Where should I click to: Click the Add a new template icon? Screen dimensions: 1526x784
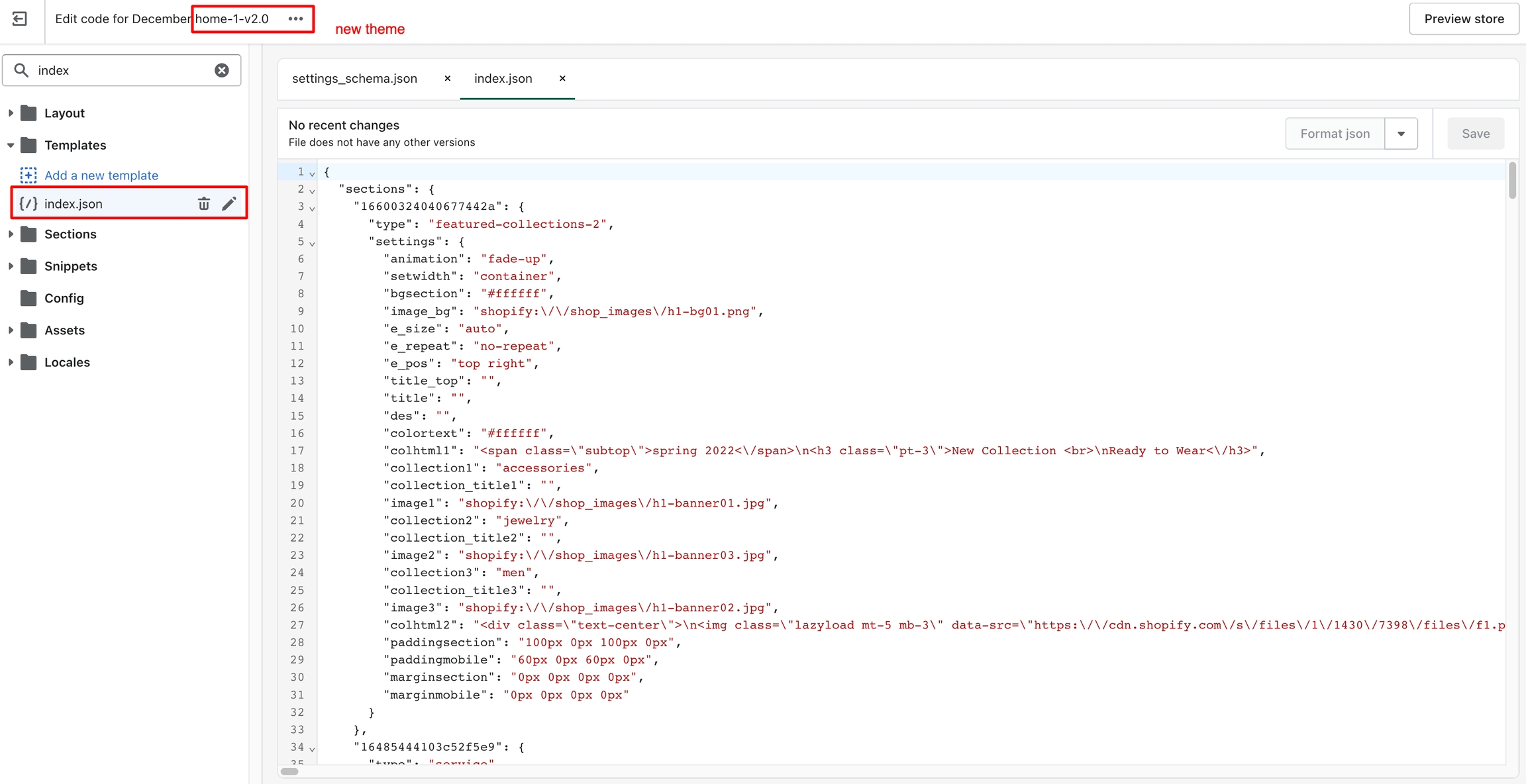coord(28,175)
